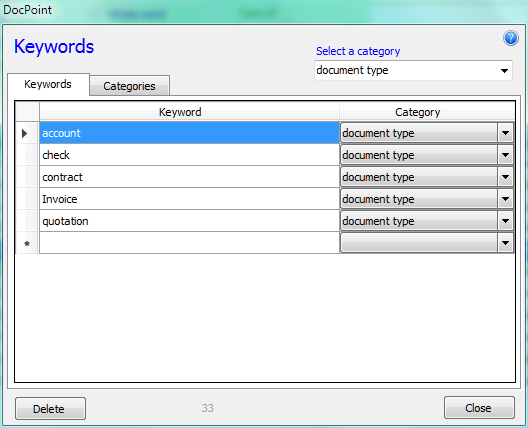The width and height of the screenshot is (528, 428).
Task: Click the Delete button
Action: pos(51,408)
